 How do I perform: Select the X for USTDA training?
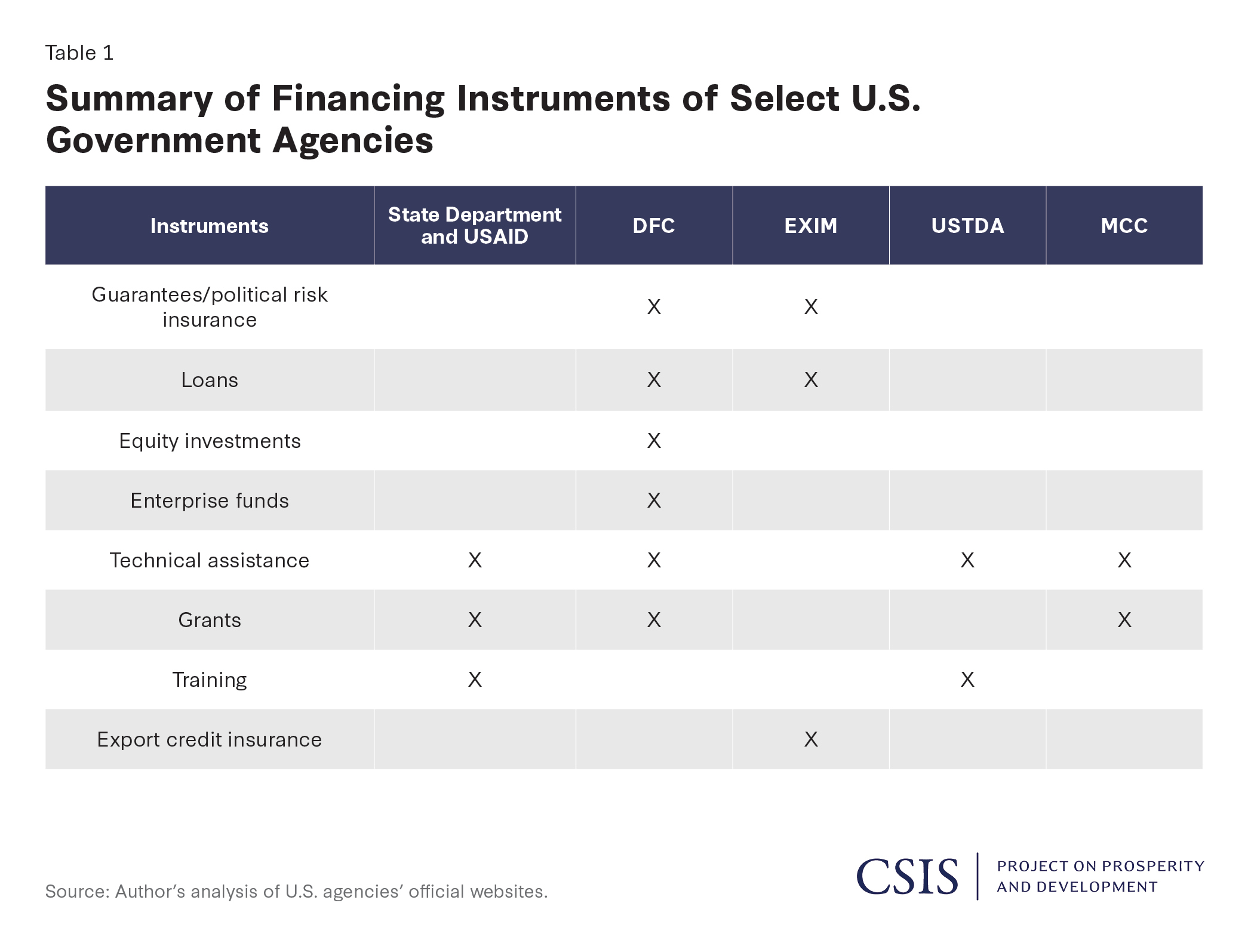pos(967,680)
